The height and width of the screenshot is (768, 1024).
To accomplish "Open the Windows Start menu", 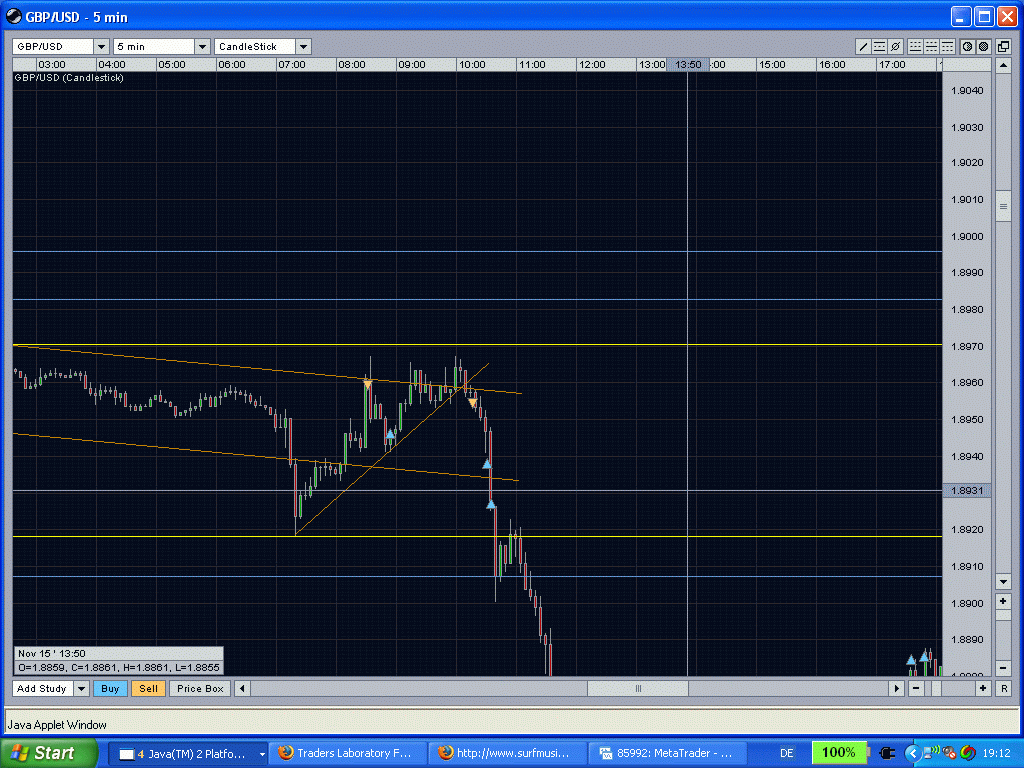I will 48,753.
